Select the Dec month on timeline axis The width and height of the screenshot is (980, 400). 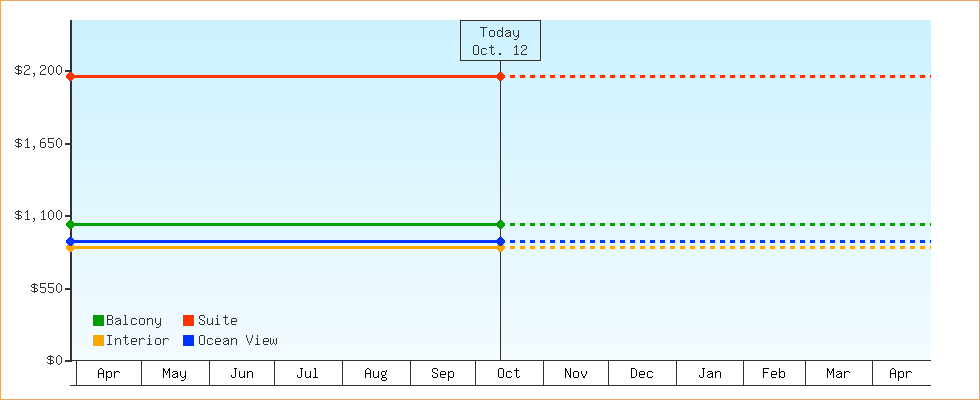tap(642, 374)
